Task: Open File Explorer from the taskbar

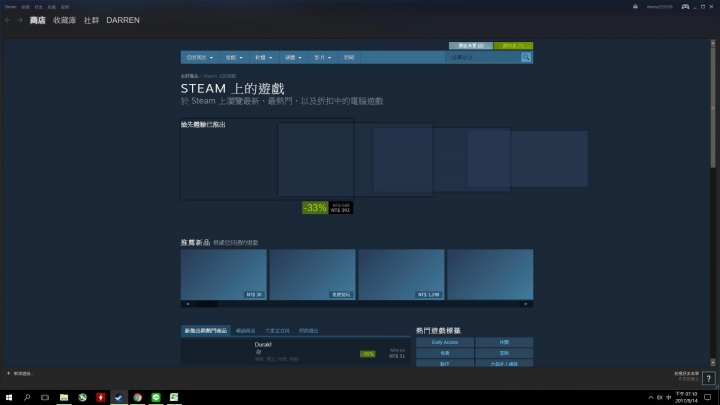Action: [64, 397]
